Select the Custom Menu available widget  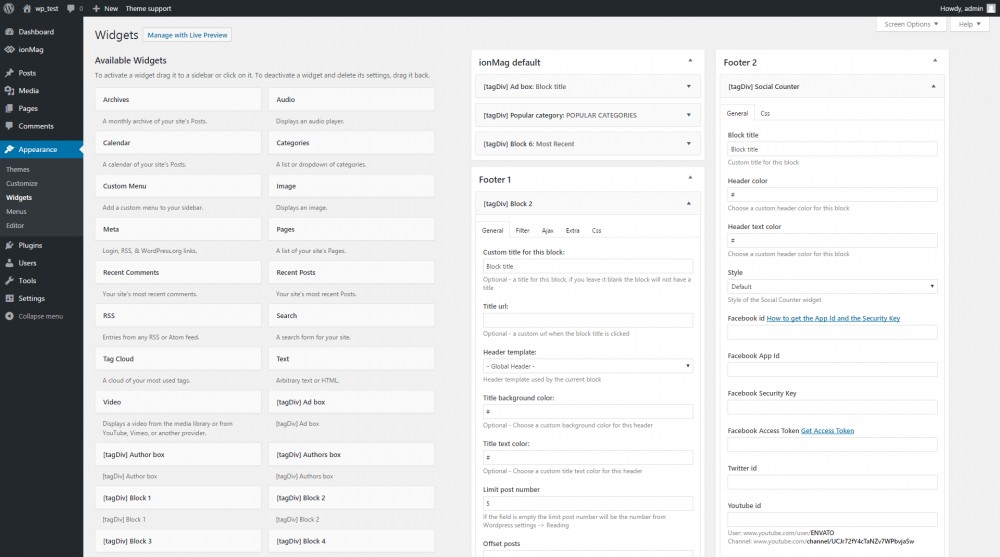pos(178,186)
